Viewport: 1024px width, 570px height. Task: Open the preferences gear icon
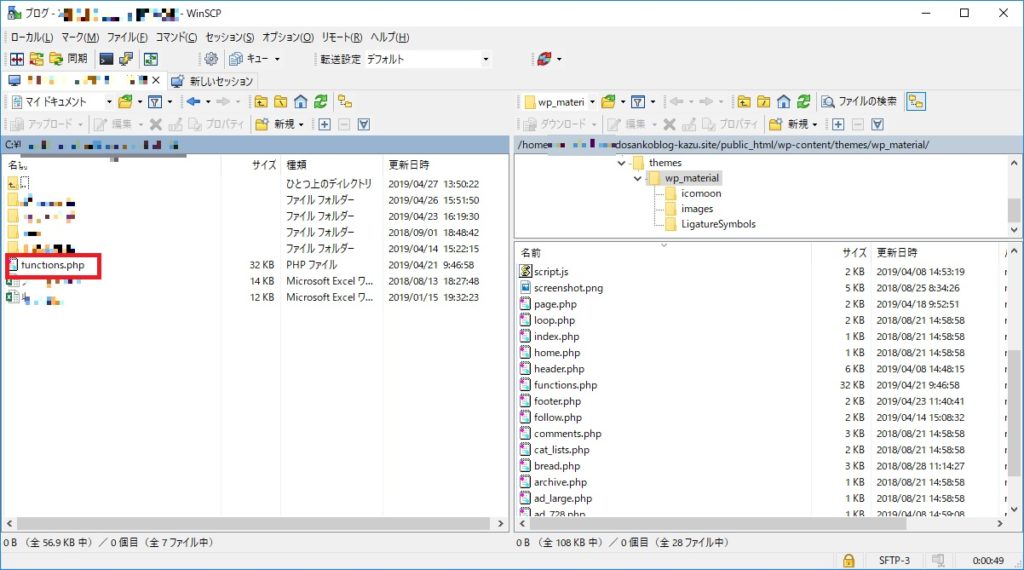click(x=211, y=59)
